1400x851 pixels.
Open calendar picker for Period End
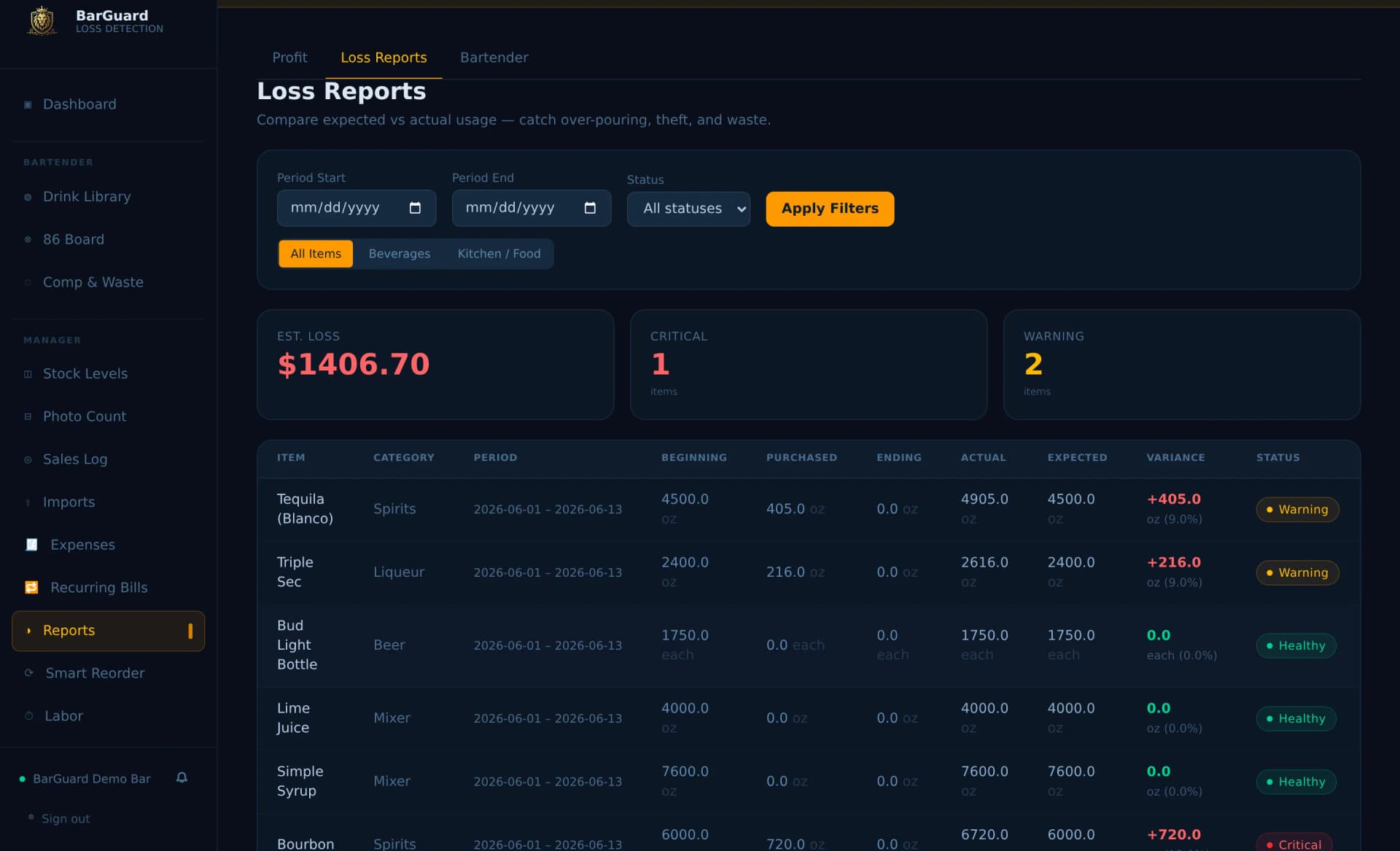[x=590, y=208]
